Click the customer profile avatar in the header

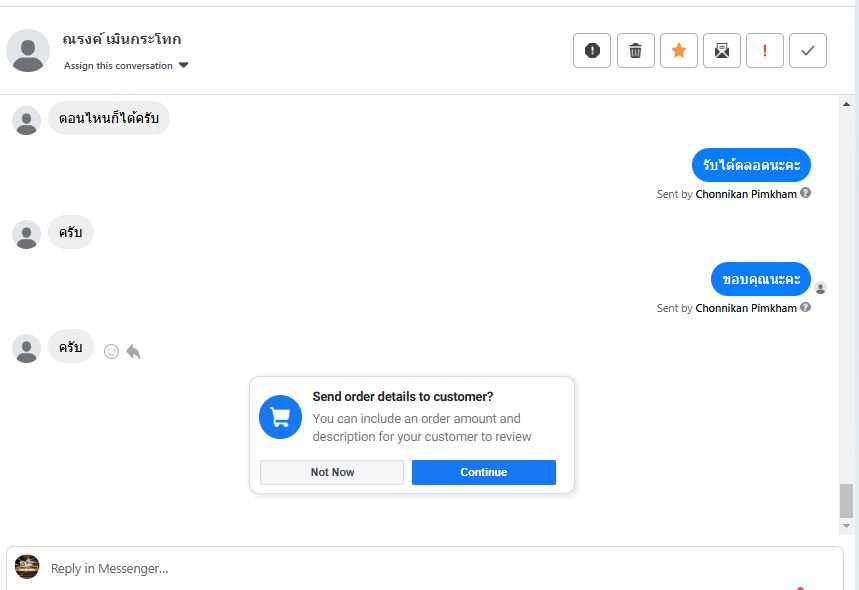click(28, 50)
